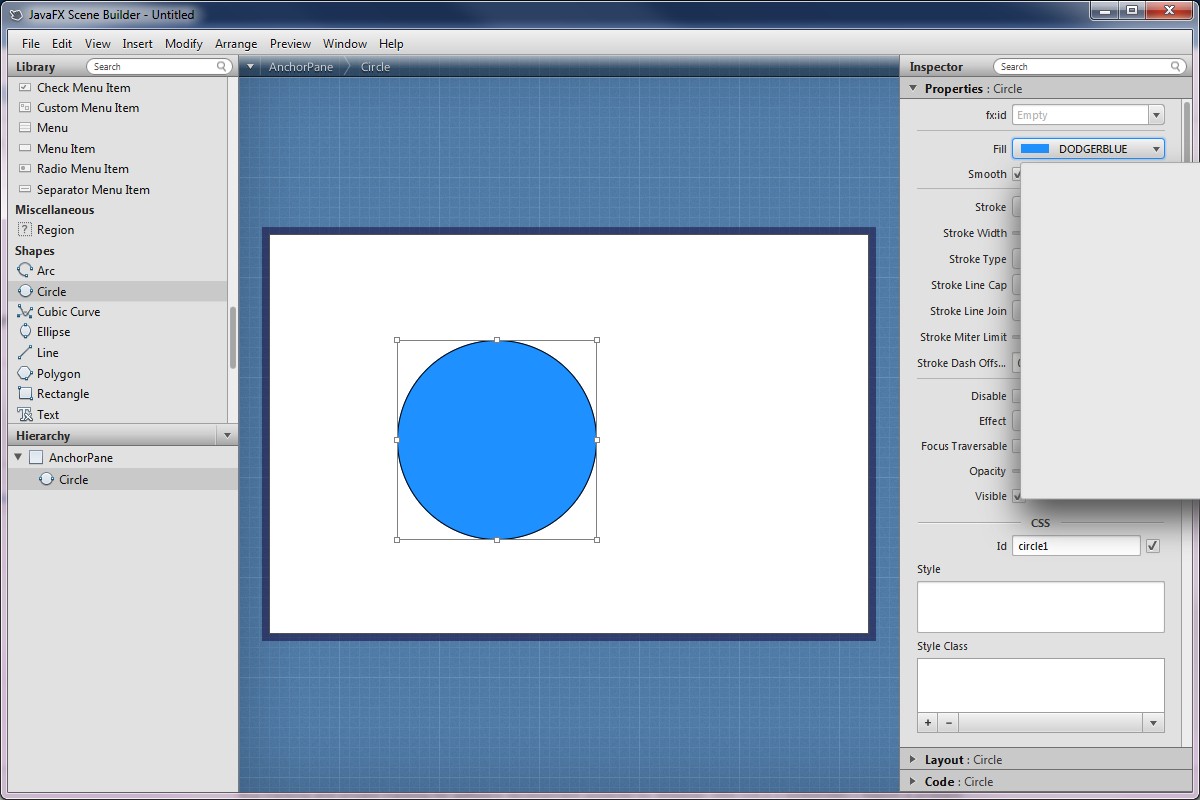Click the Cubic Curve shape icon
The height and width of the screenshot is (800, 1200).
click(x=25, y=312)
